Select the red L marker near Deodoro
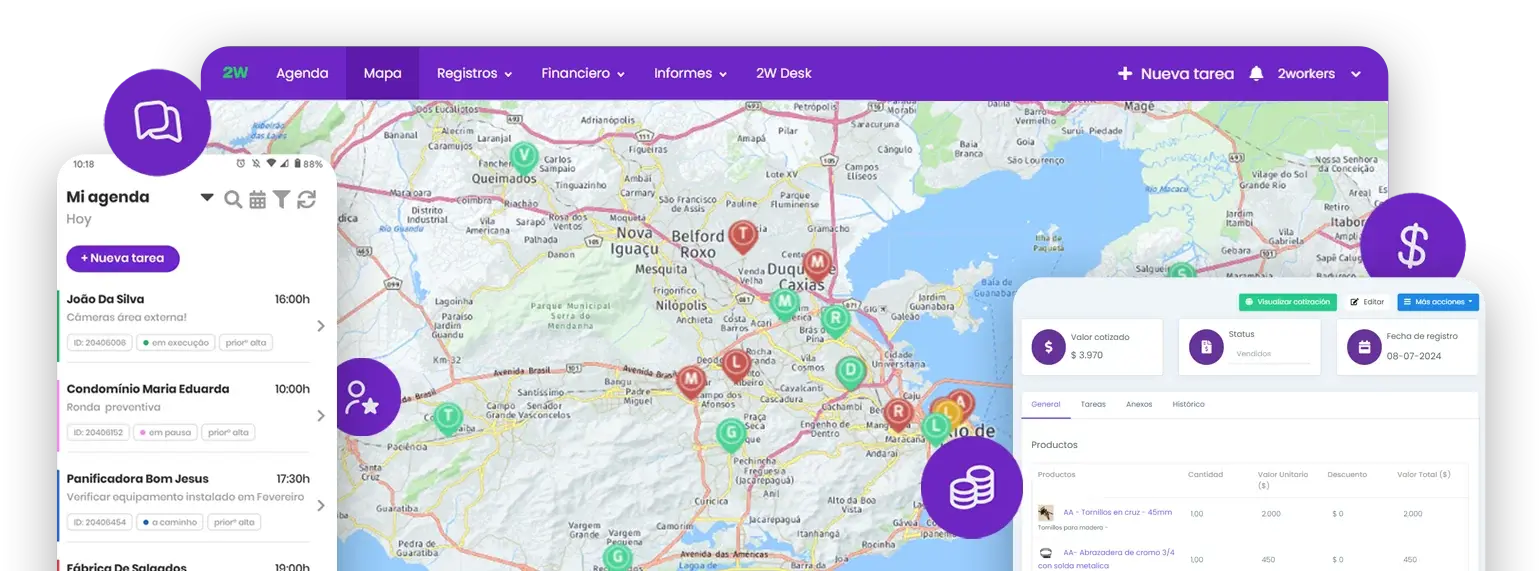The width and height of the screenshot is (1540, 571). [735, 364]
